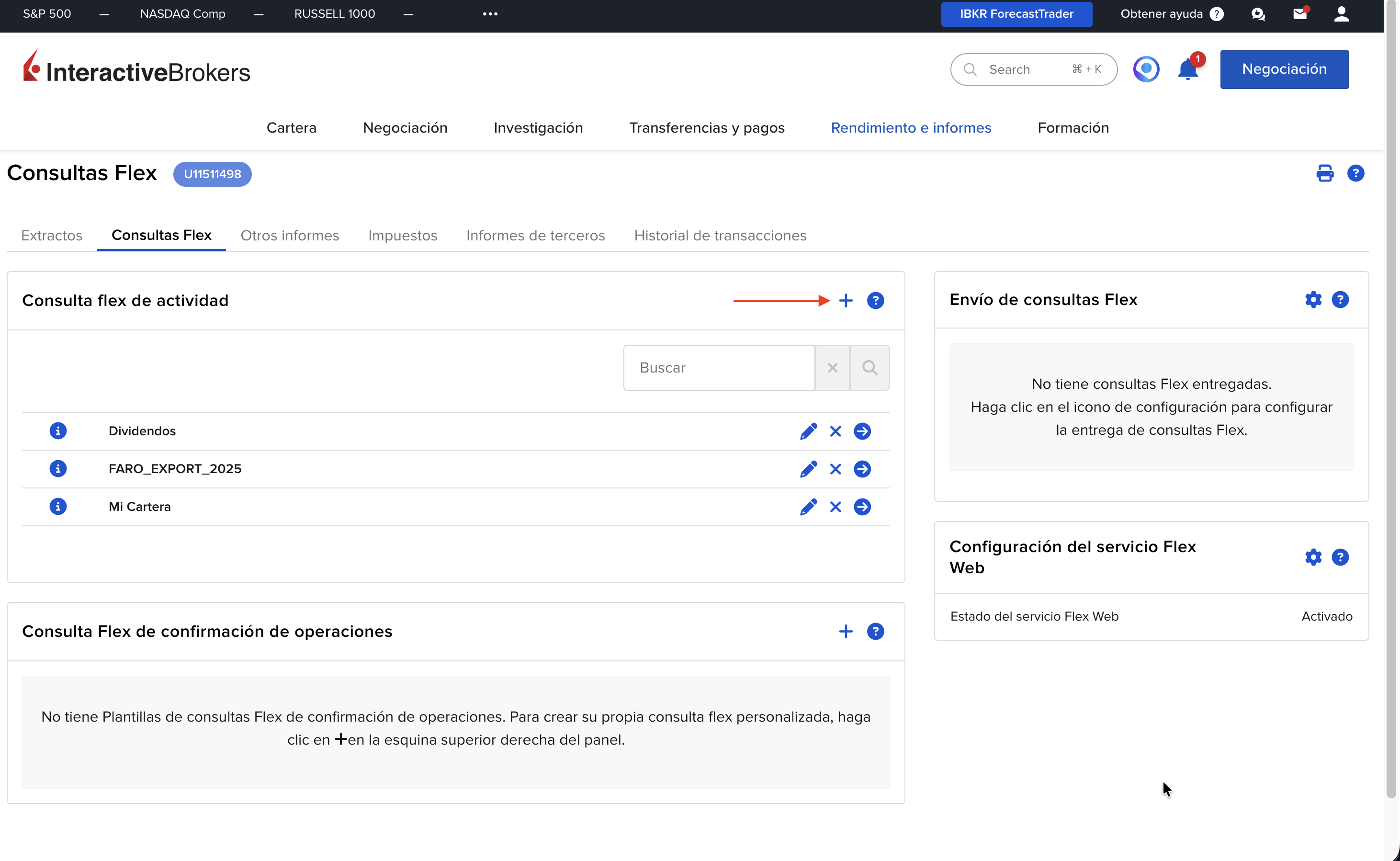
Task: Switch to the Otros informes tab
Action: pos(290,236)
